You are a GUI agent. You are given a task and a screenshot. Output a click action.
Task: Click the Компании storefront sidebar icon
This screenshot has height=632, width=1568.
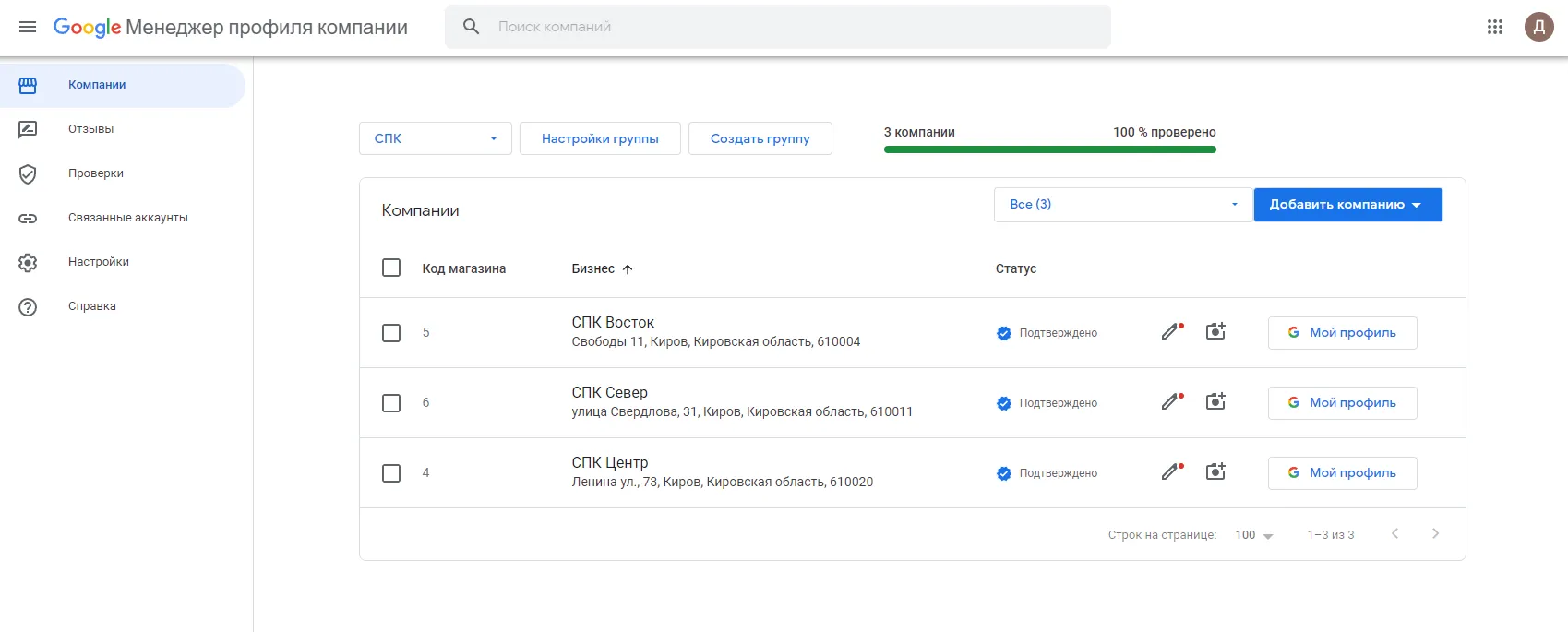pos(28,85)
